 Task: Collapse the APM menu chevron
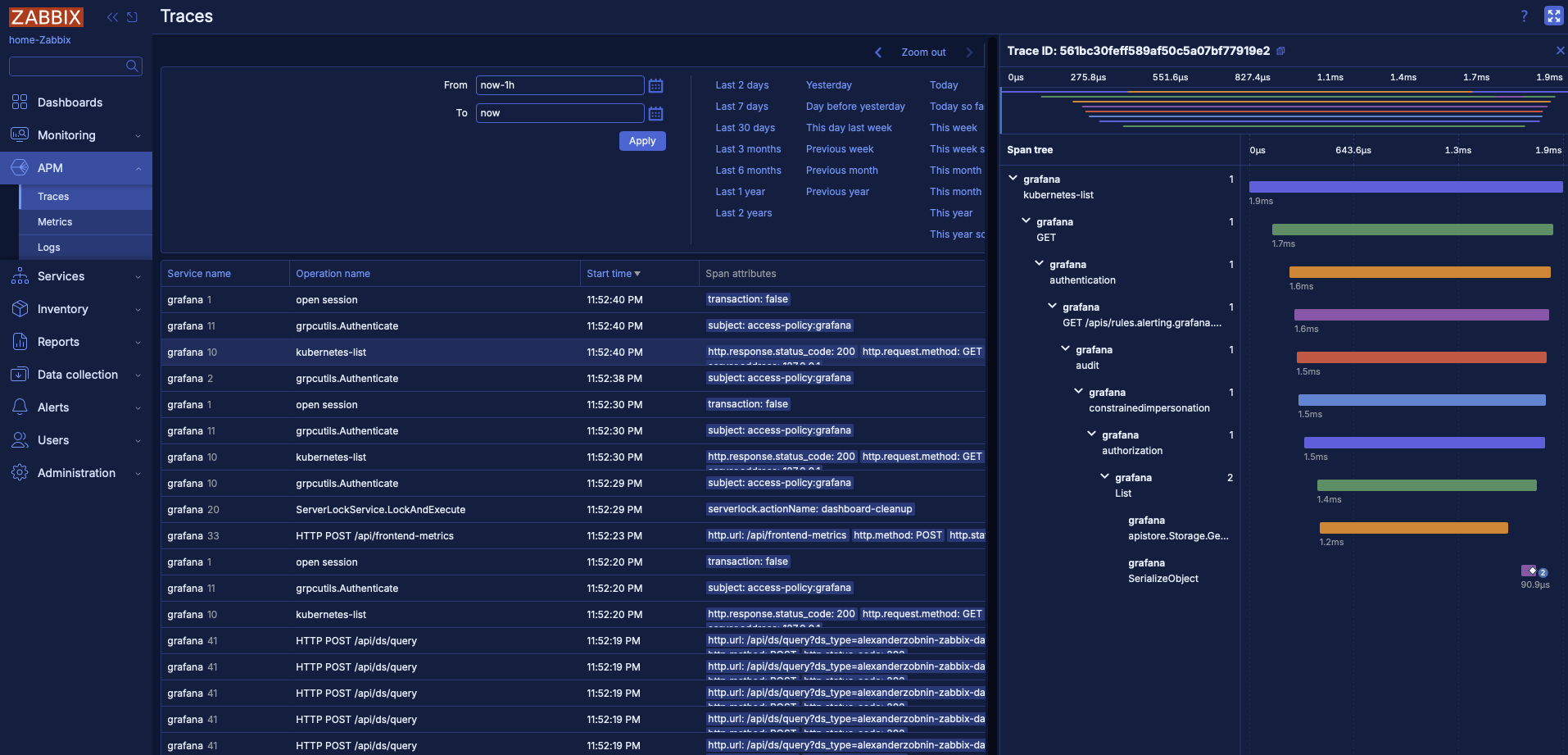[x=138, y=169]
